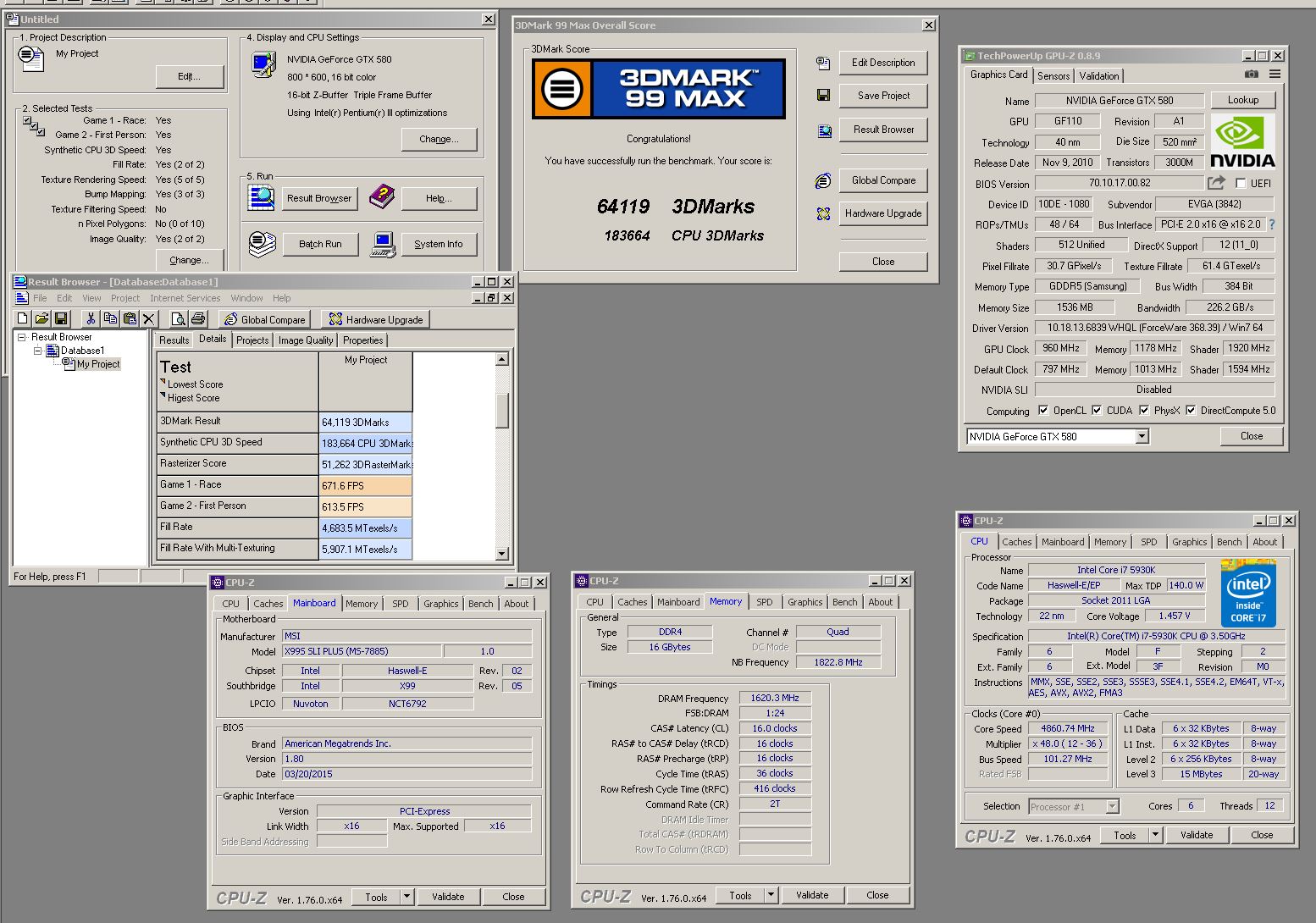Open Tools dropdown arrow in CPU-Z CPU window
1316x923 pixels.
[x=1155, y=835]
